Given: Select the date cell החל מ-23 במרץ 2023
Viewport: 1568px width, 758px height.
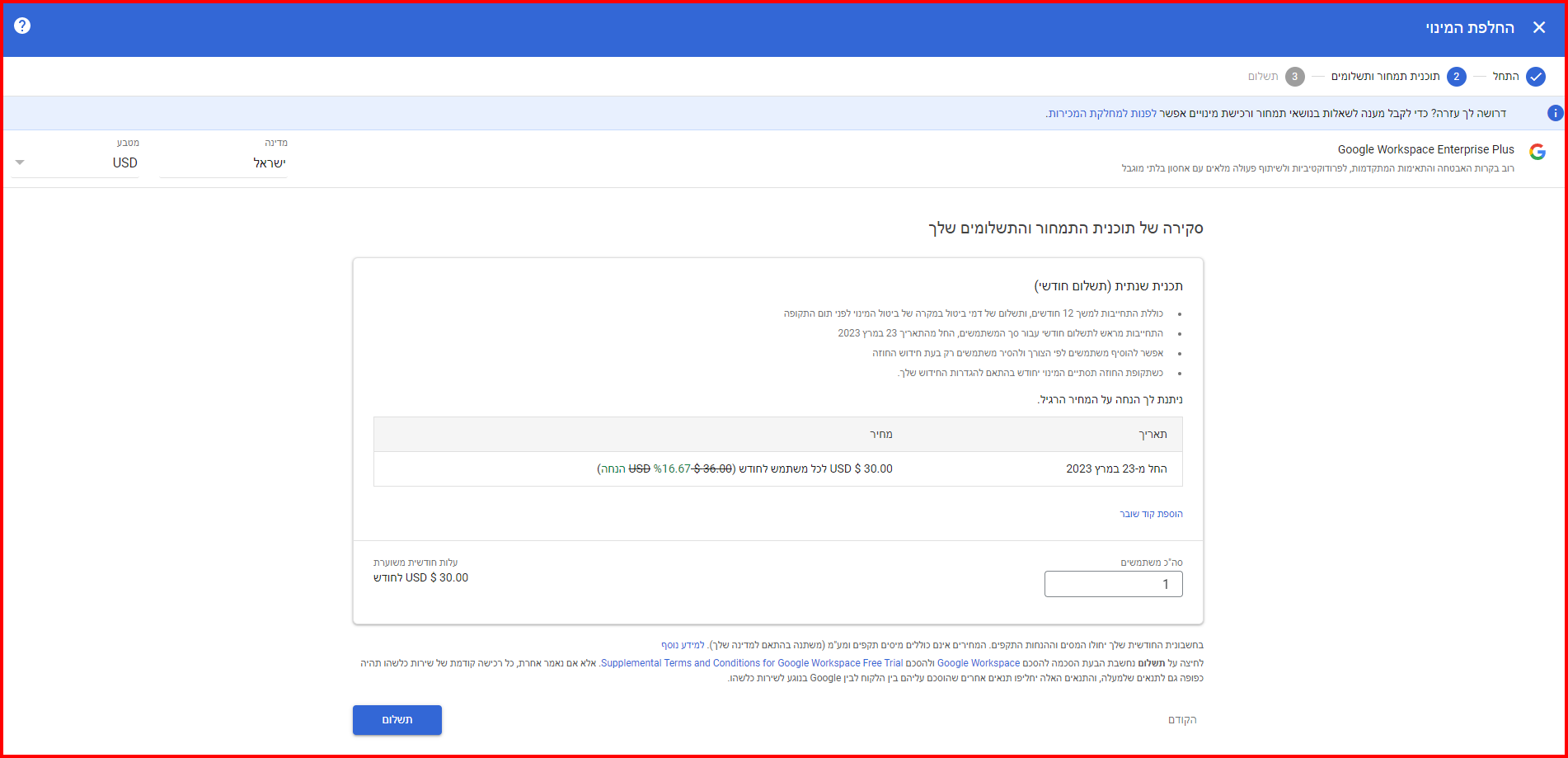Looking at the screenshot, I should 1116,468.
